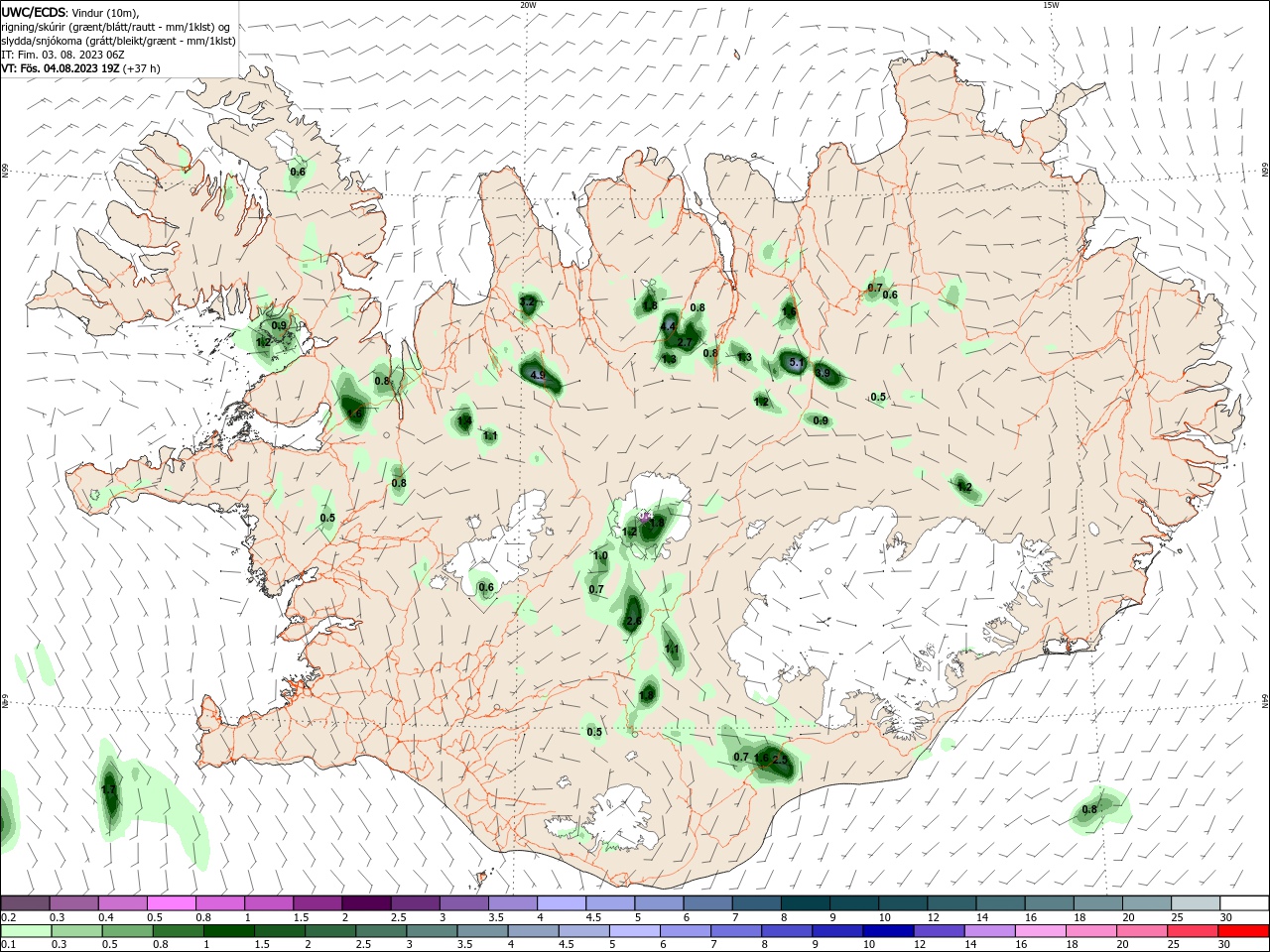Click the '2.6' precipitation value on the map

(634, 621)
